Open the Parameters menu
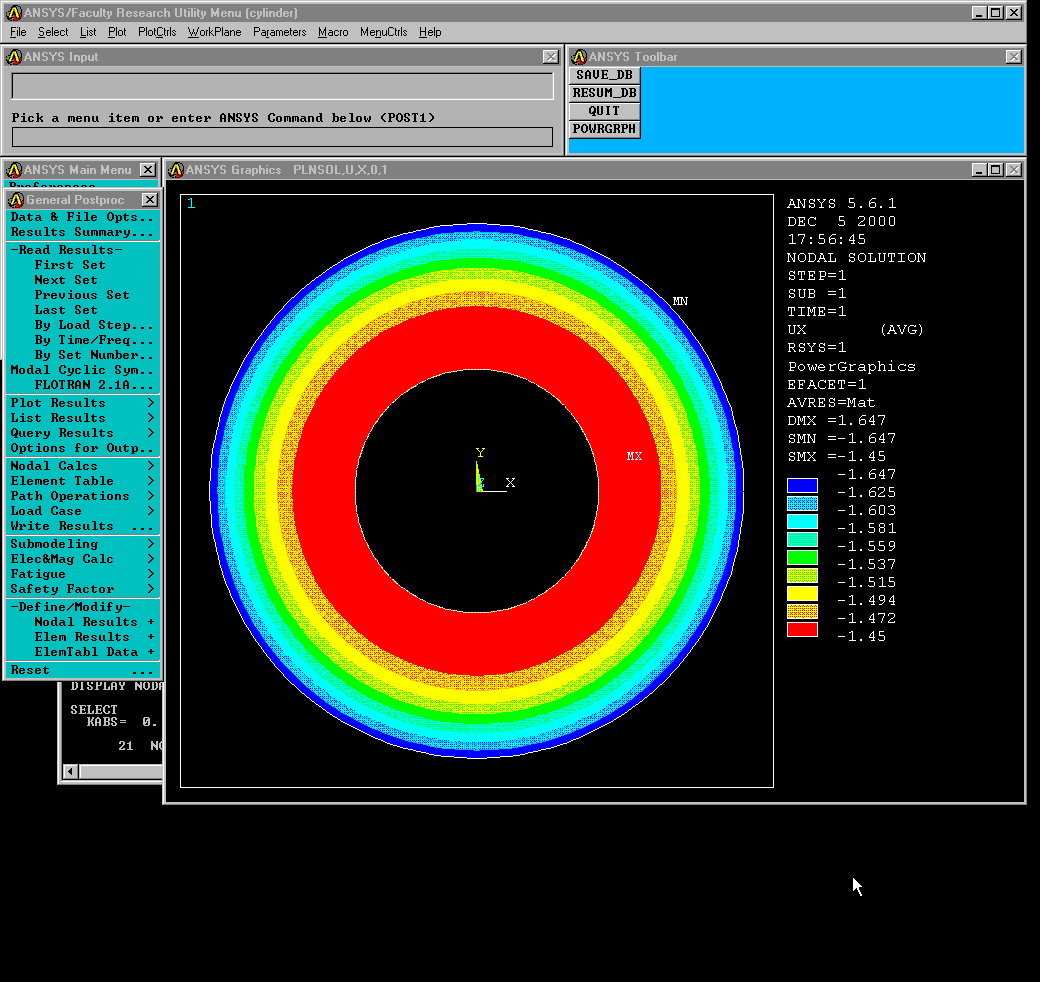Viewport: 1040px width, 982px height. tap(279, 32)
